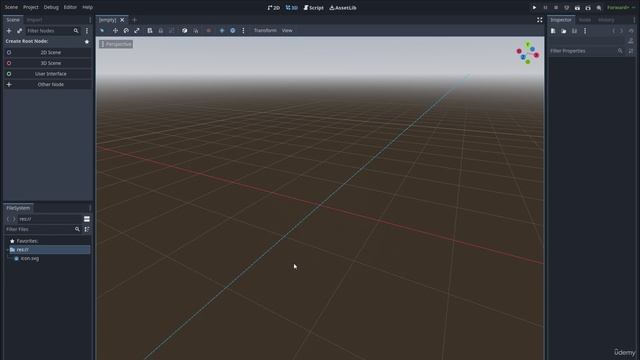This screenshot has width=640, height=360.
Task: Open the Scene menu
Action: point(11,7)
